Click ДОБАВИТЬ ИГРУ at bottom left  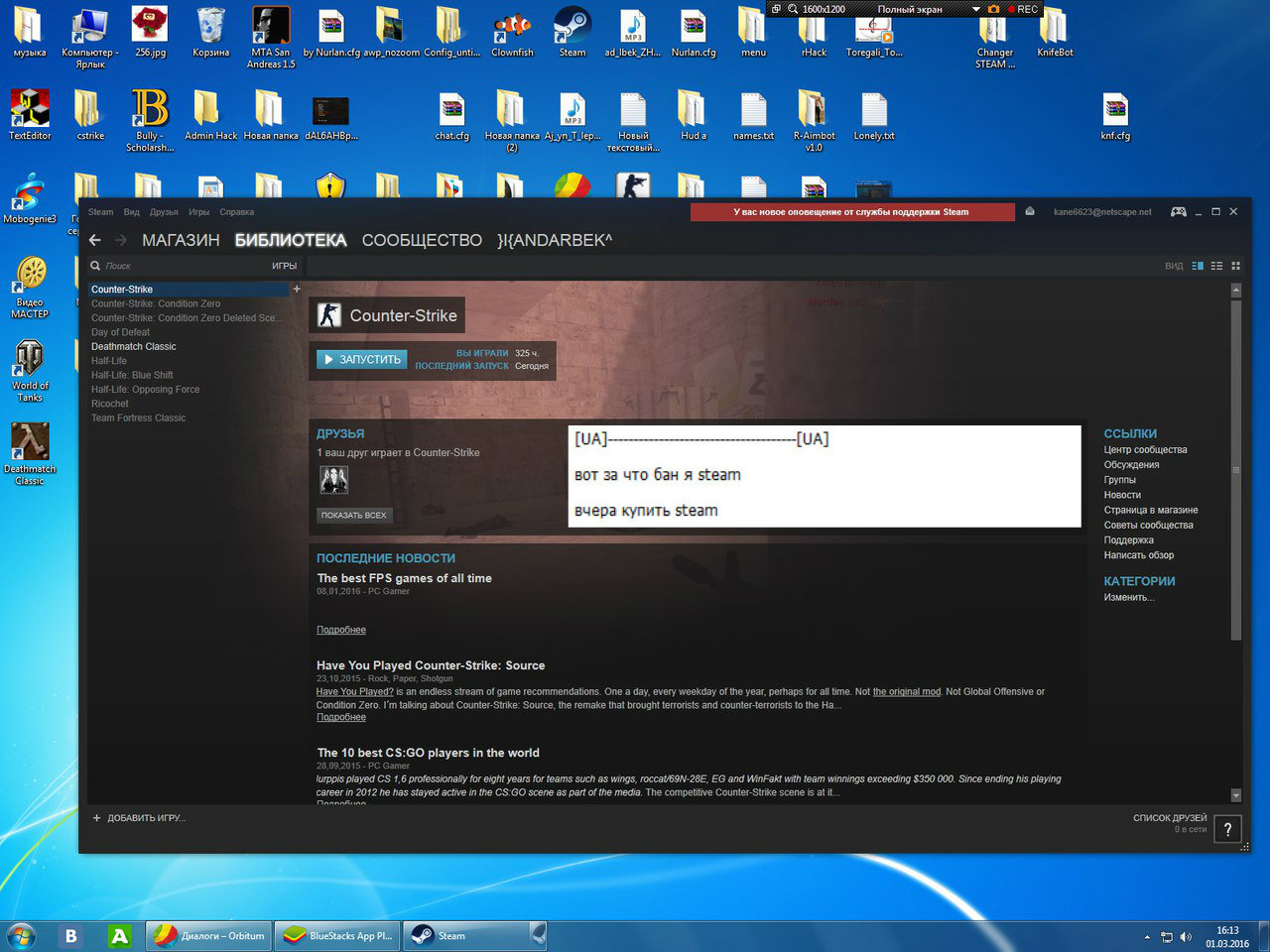139,818
